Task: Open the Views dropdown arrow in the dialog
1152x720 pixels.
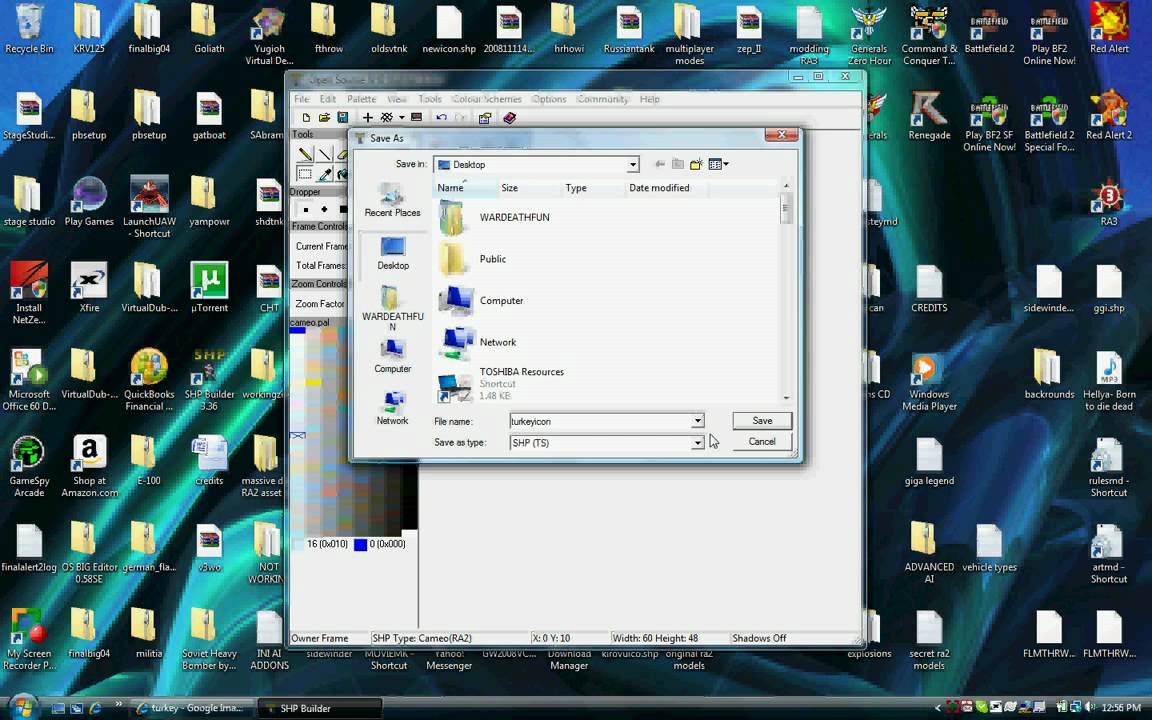Action: pos(727,165)
